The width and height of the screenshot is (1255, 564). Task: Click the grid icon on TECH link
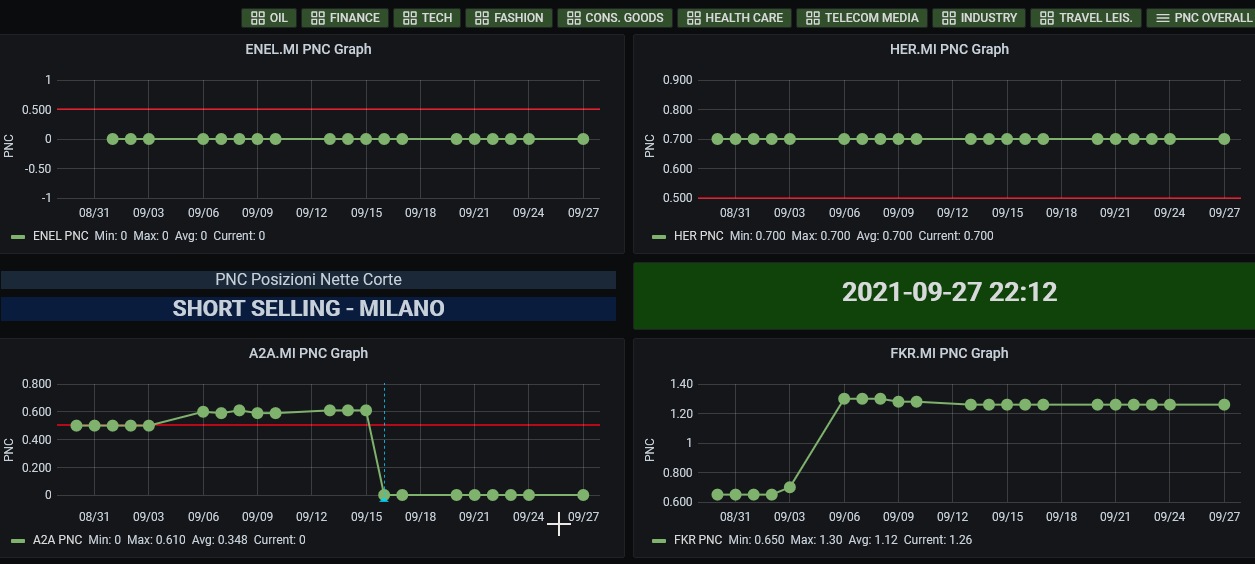[408, 18]
